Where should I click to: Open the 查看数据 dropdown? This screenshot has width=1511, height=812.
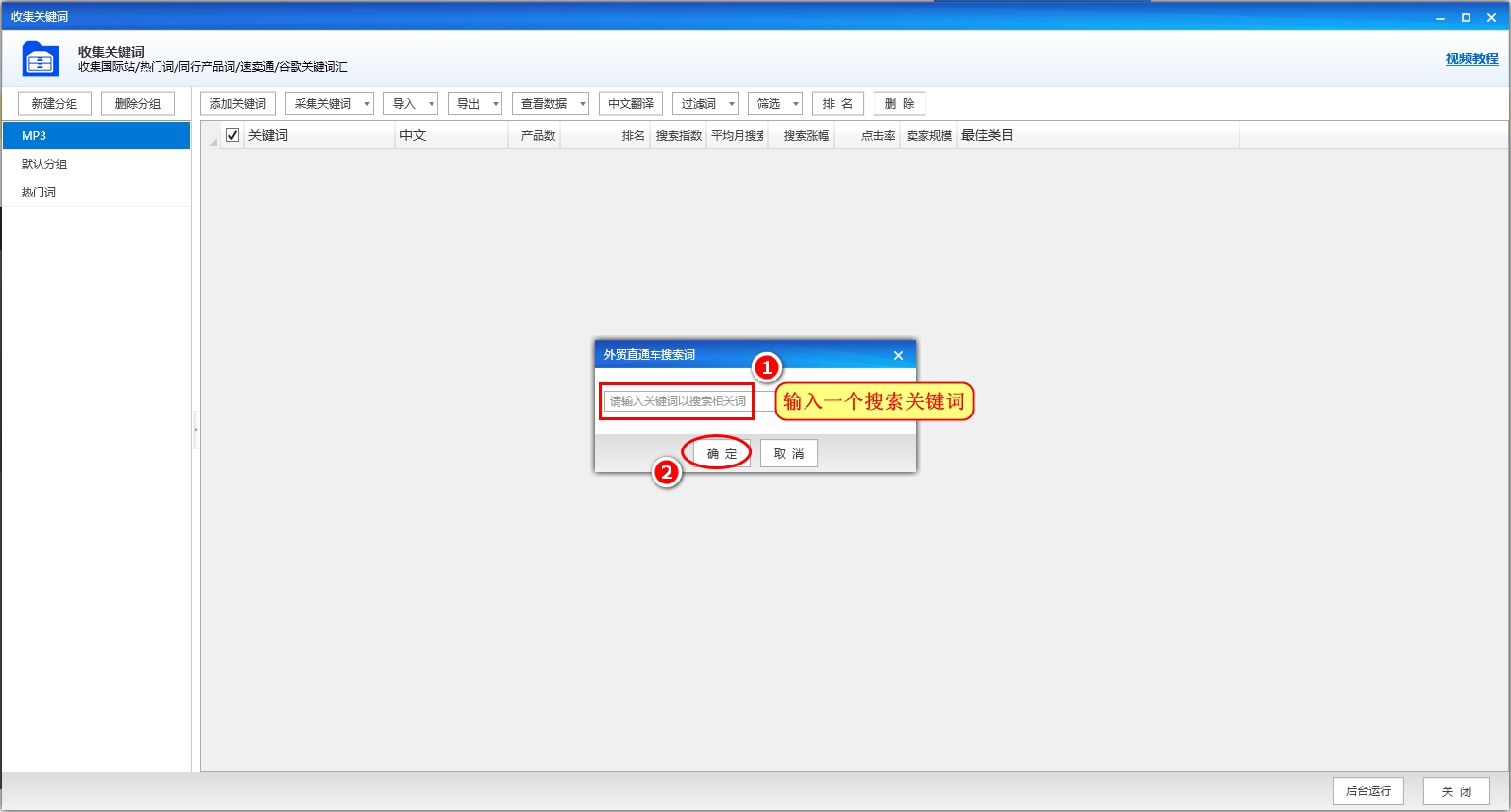551,104
